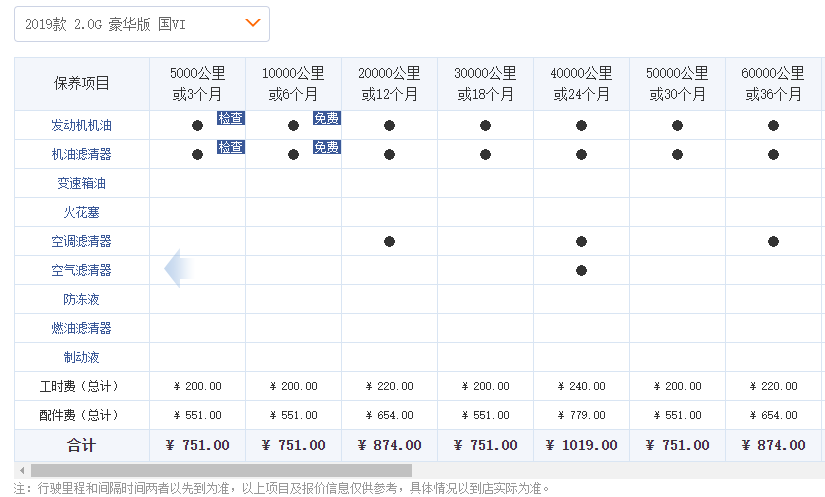Click the 免费 badge in 机油滤清器 row
This screenshot has width=825, height=497.
coord(327,147)
